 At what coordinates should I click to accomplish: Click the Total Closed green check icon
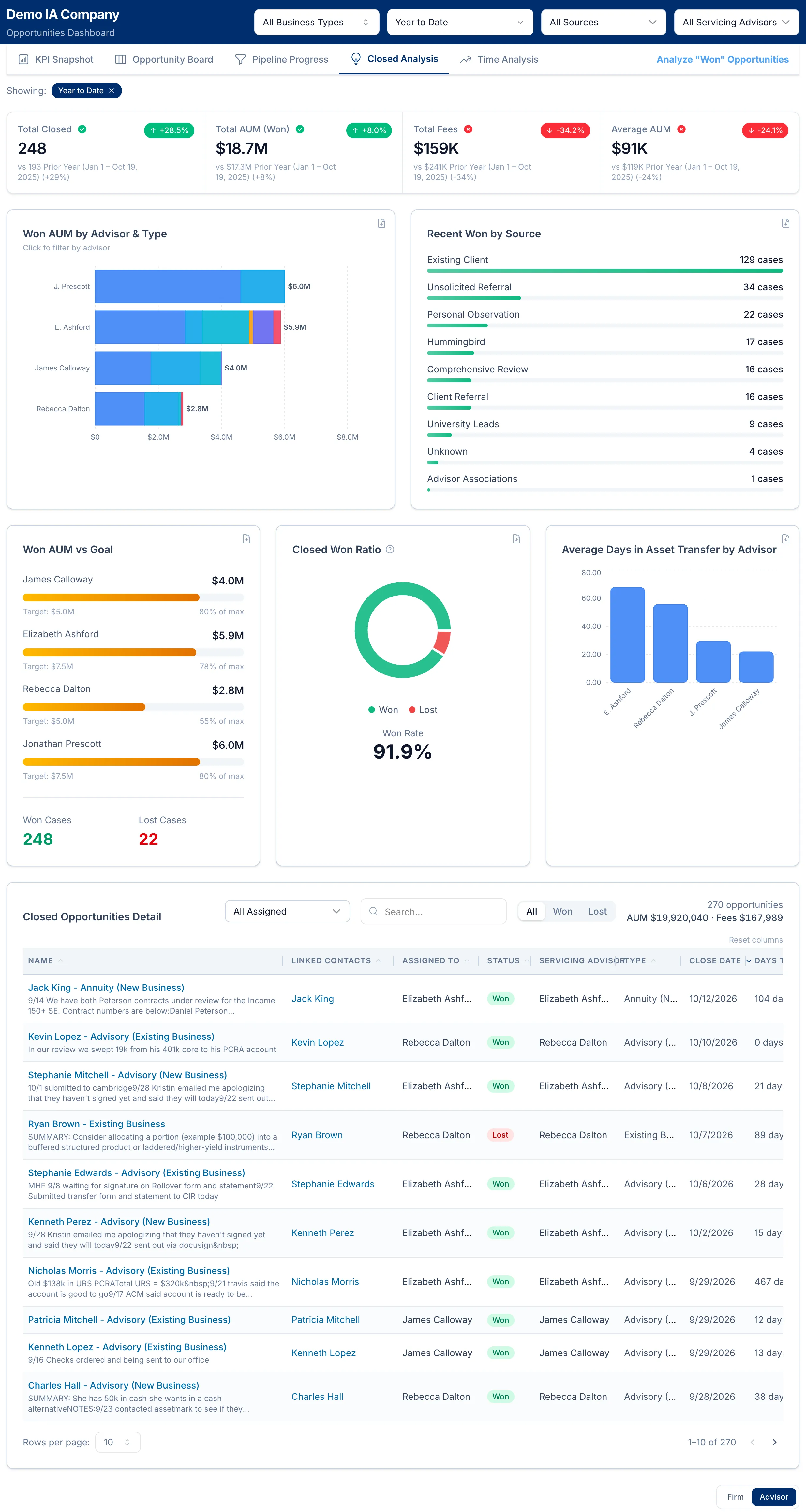tap(82, 129)
